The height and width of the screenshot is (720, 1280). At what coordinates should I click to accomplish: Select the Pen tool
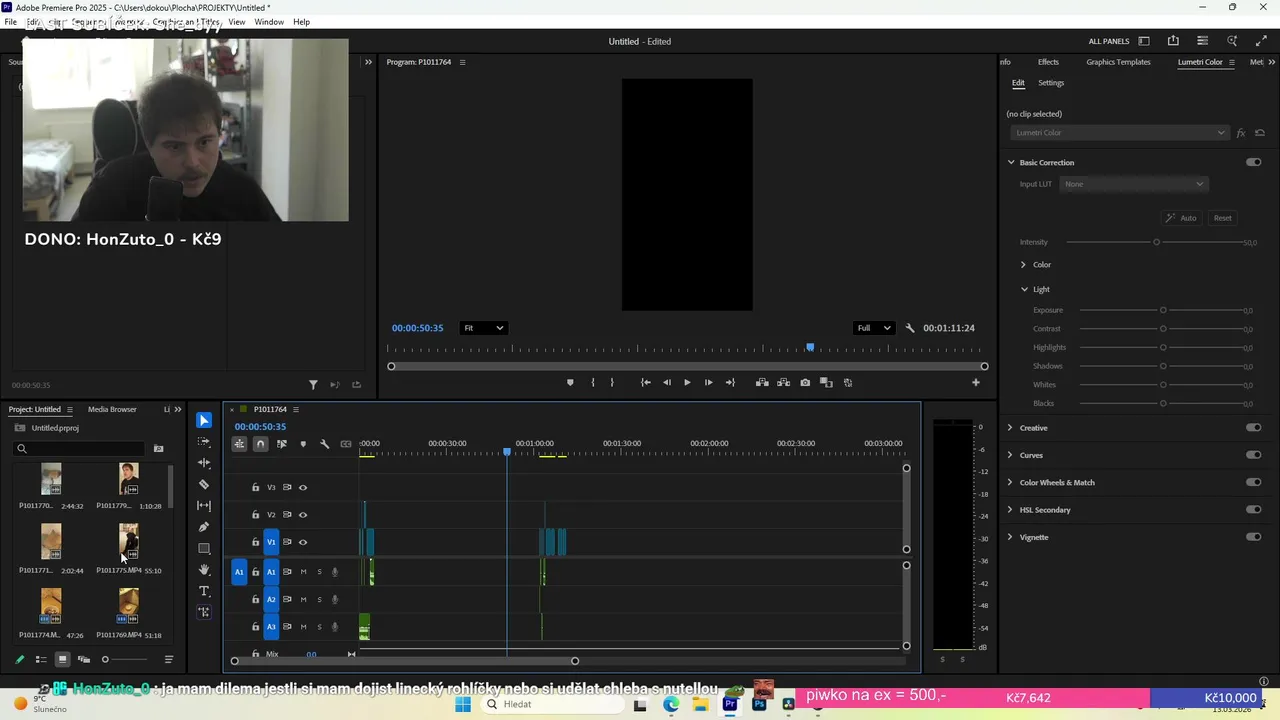click(x=204, y=527)
